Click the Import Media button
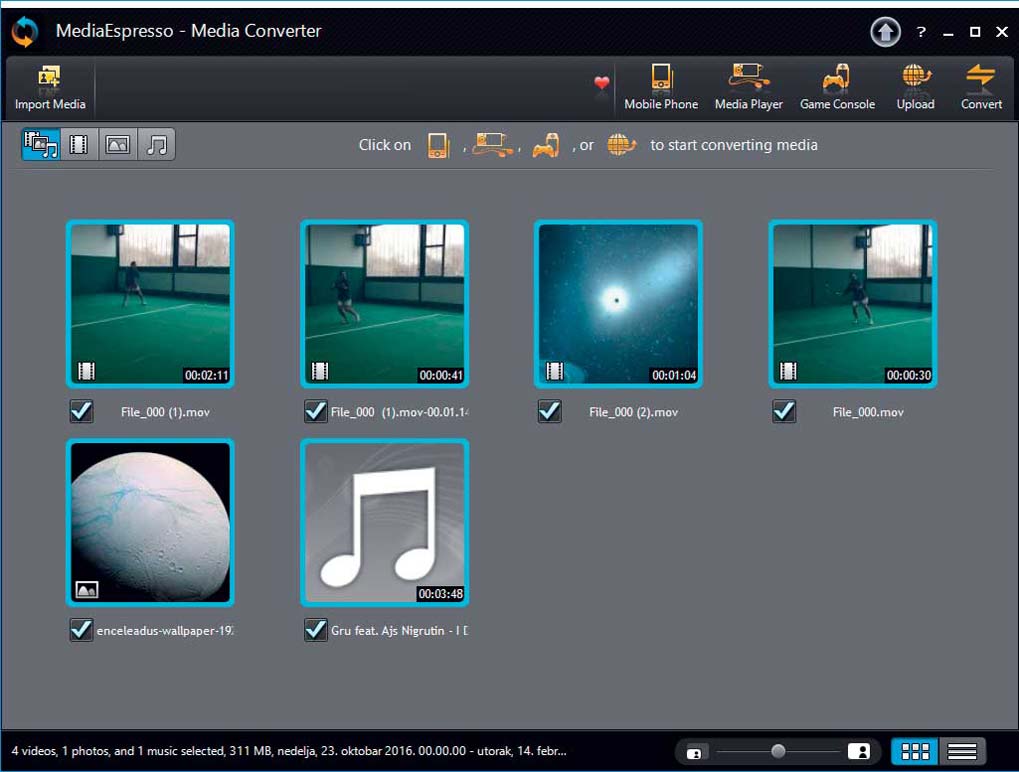 tap(50, 88)
